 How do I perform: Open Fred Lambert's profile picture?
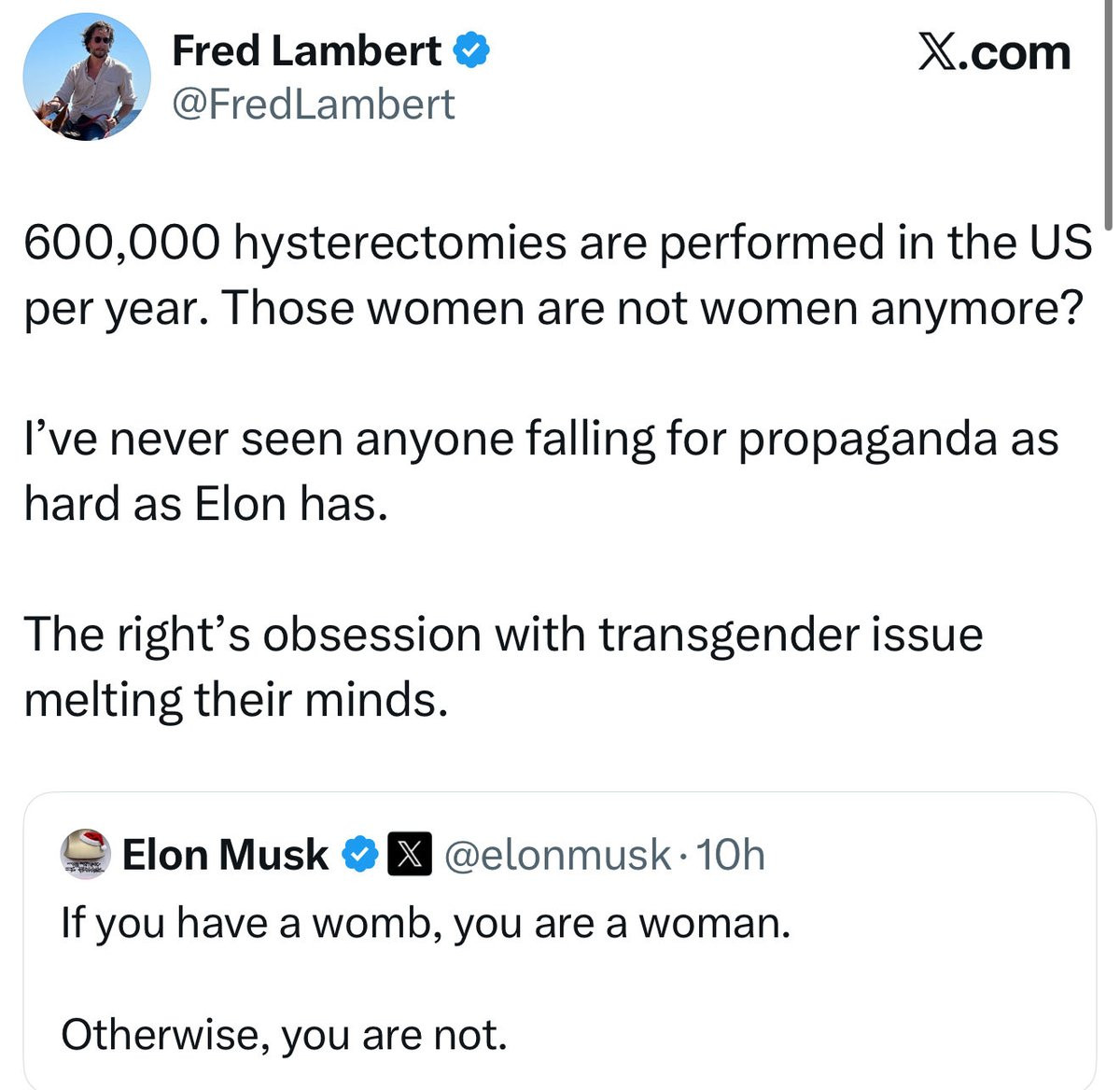click(x=87, y=77)
